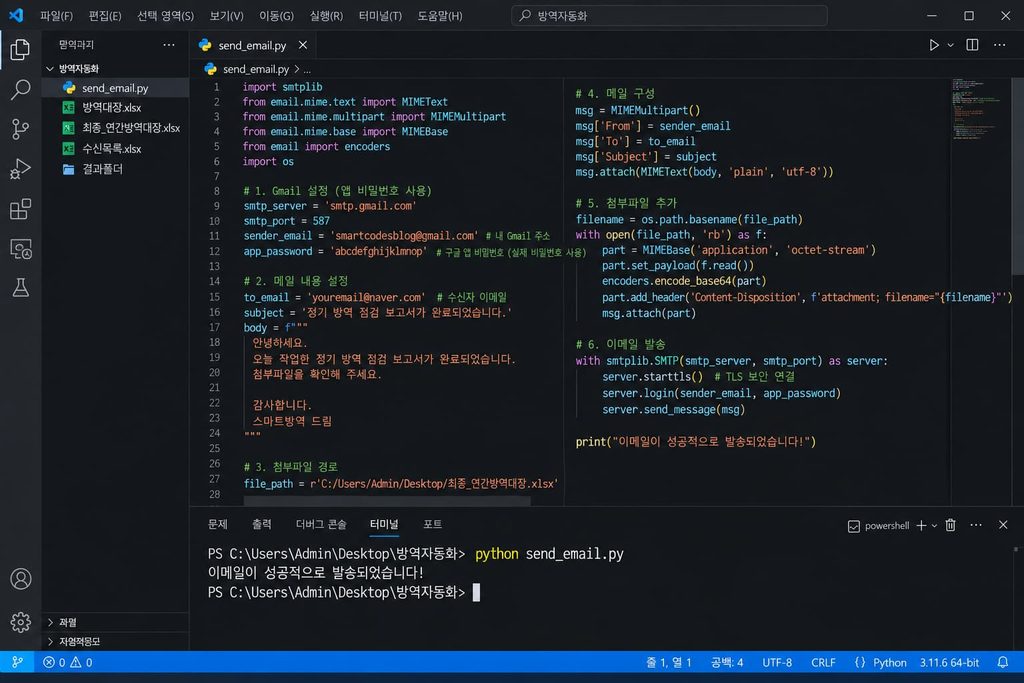Open notifications bell in the status bar

click(1003, 663)
